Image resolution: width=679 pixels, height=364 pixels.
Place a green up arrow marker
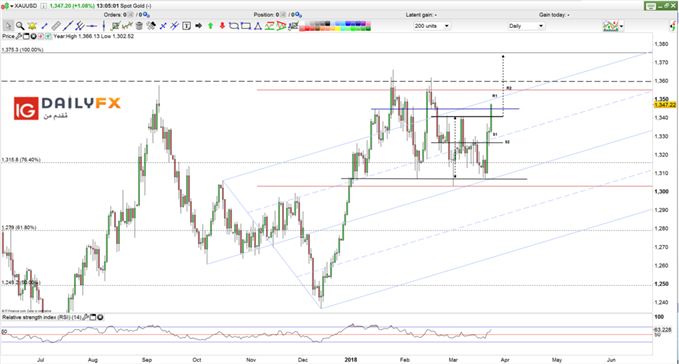tap(210, 26)
